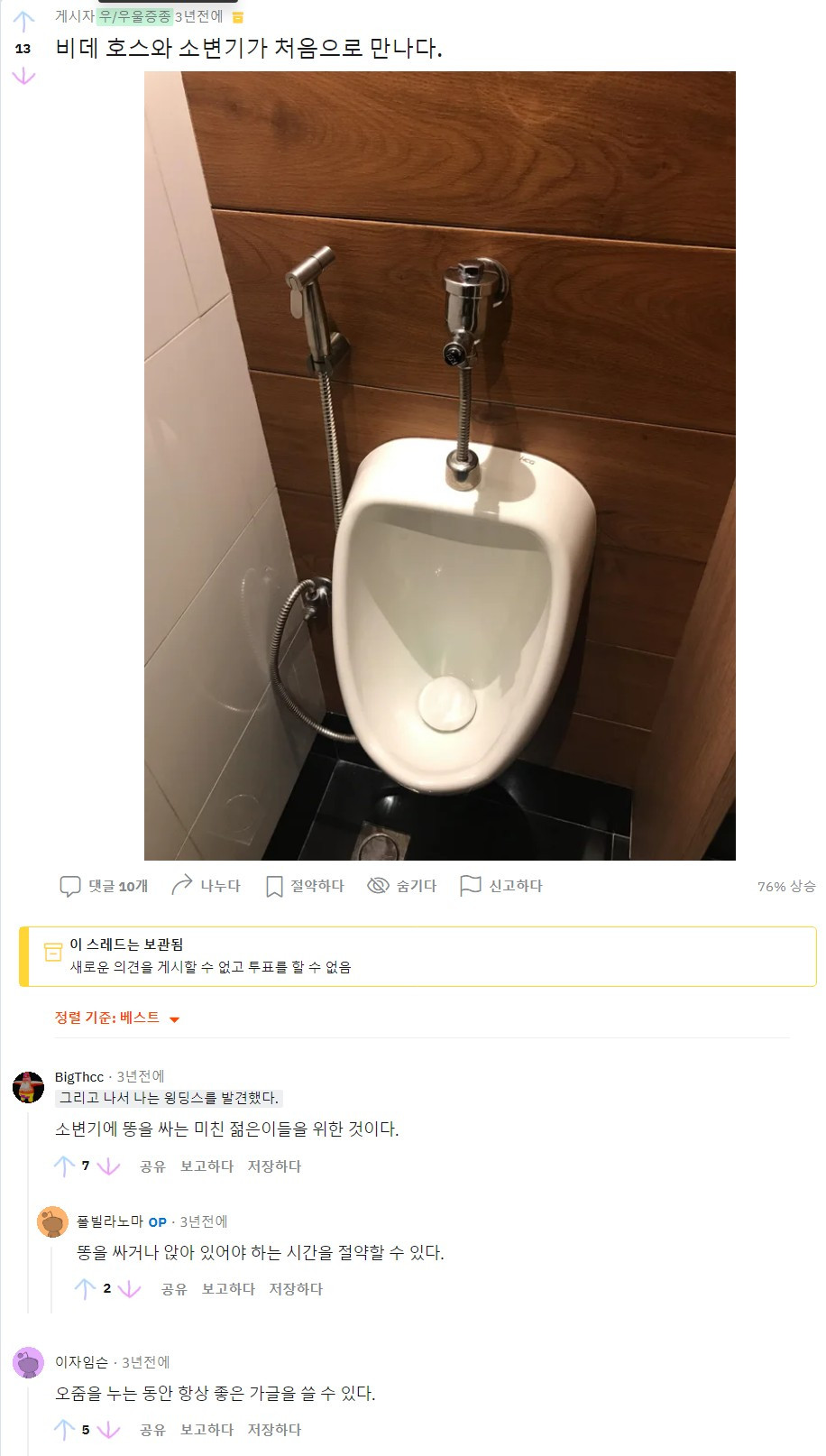Downvote the bidet hose post
The width and height of the screenshot is (826, 1456).
(23, 77)
